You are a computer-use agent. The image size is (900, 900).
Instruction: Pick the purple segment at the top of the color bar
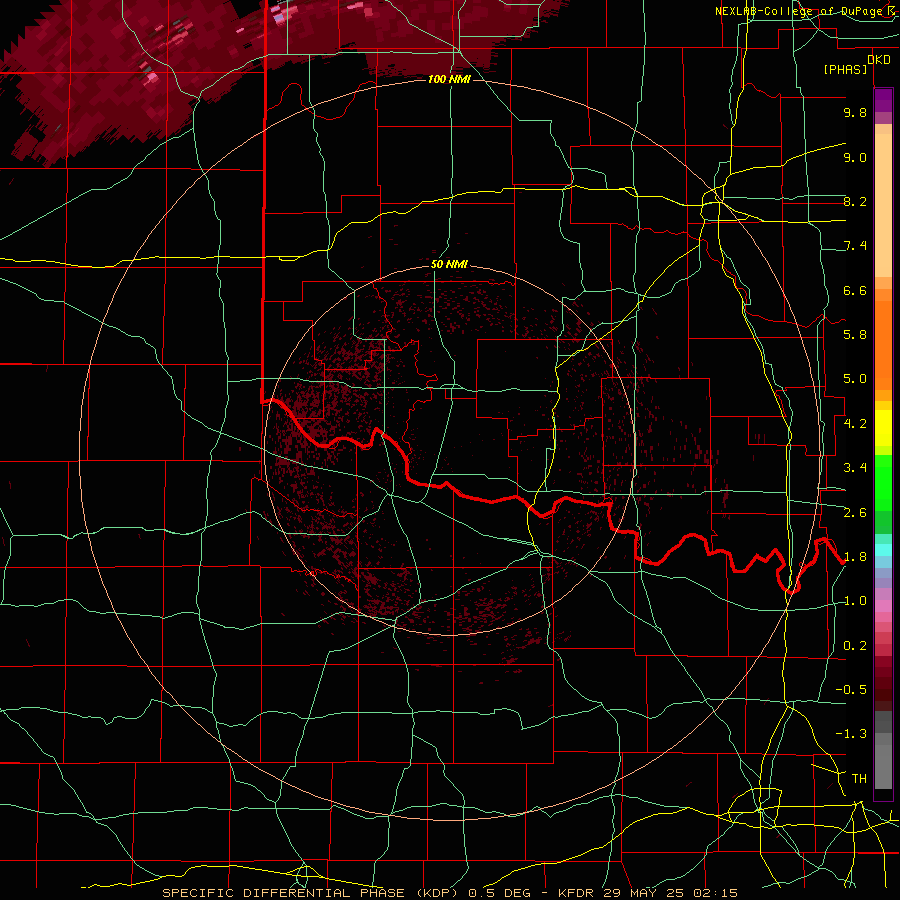pyautogui.click(x=883, y=100)
